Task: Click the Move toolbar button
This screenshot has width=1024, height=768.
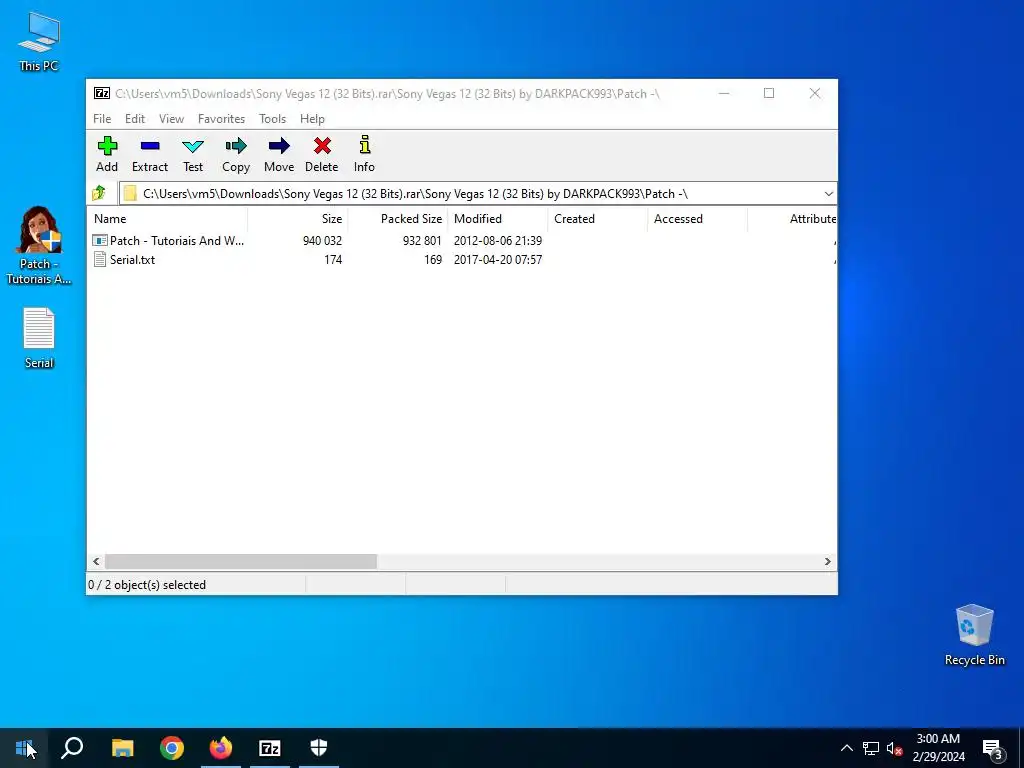Action: coord(279,155)
